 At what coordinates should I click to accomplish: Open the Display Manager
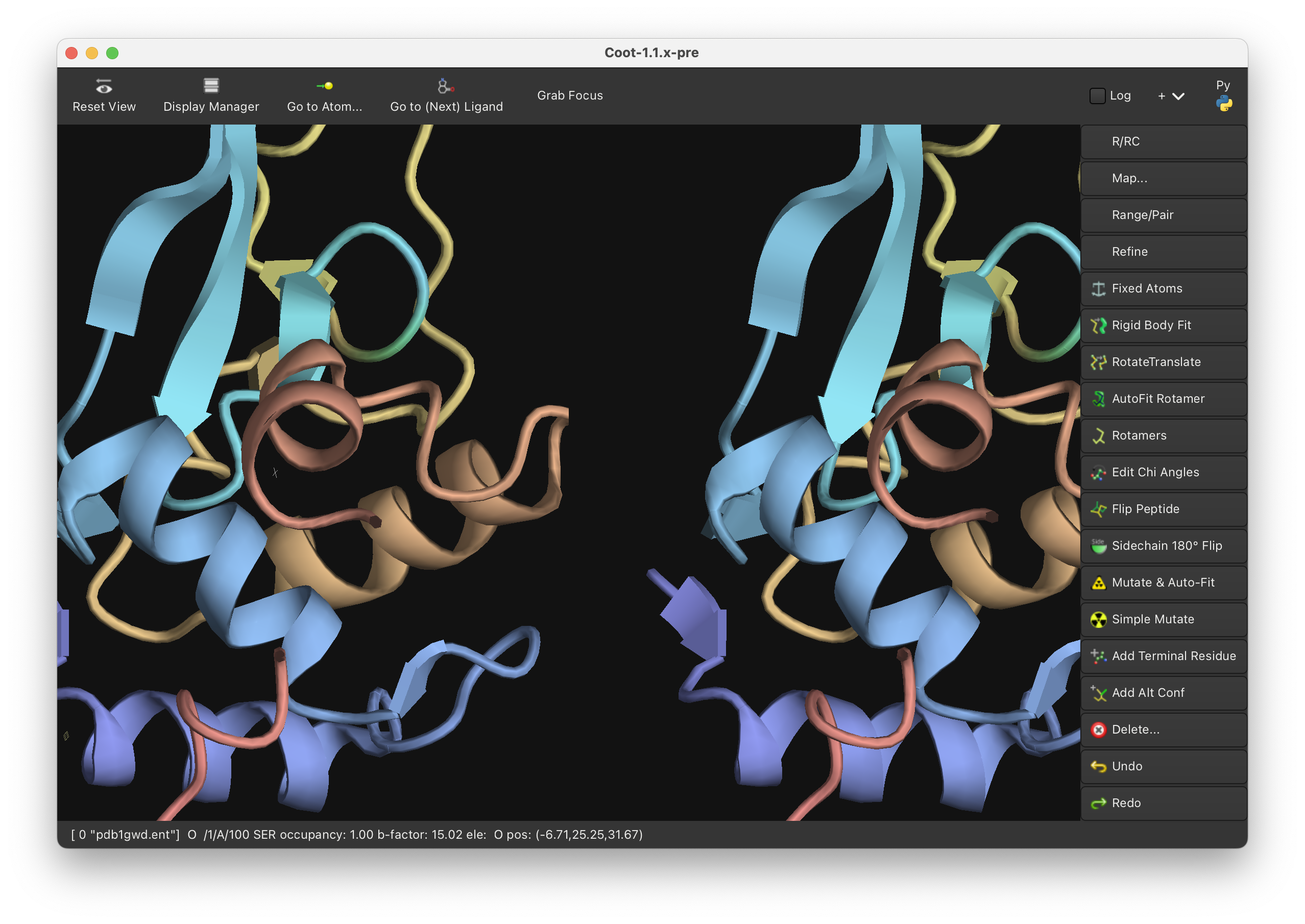pos(211,95)
